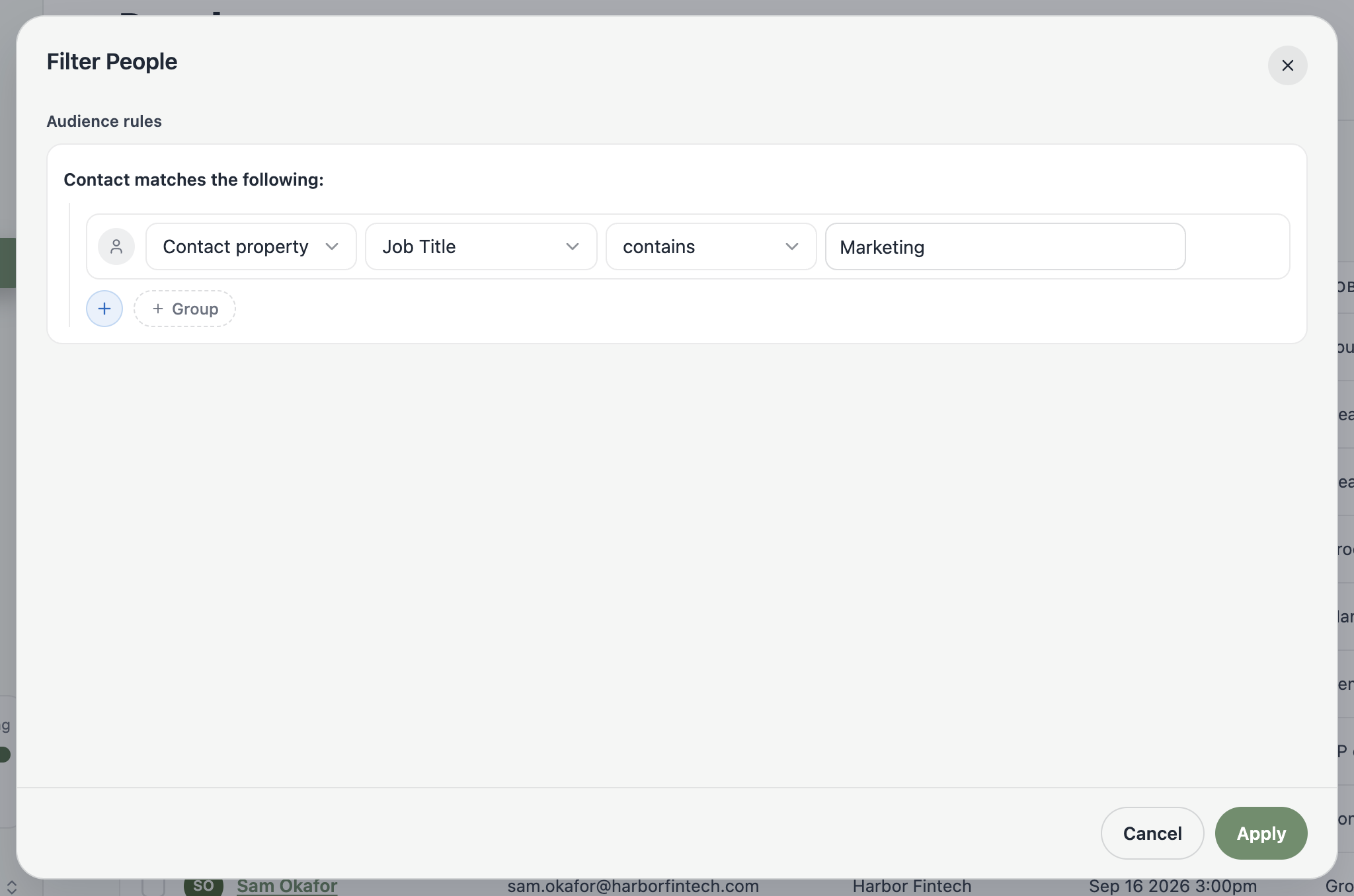Viewport: 1354px width, 896px height.
Task: Close the Filter People dialog
Action: [1287, 65]
